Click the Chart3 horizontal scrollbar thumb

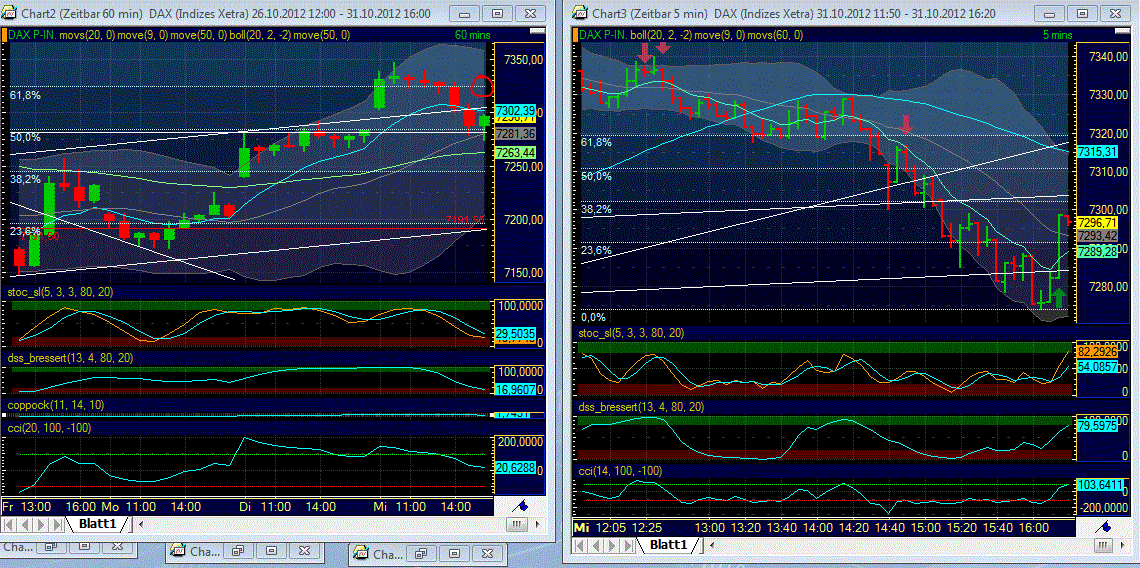[x=1105, y=544]
